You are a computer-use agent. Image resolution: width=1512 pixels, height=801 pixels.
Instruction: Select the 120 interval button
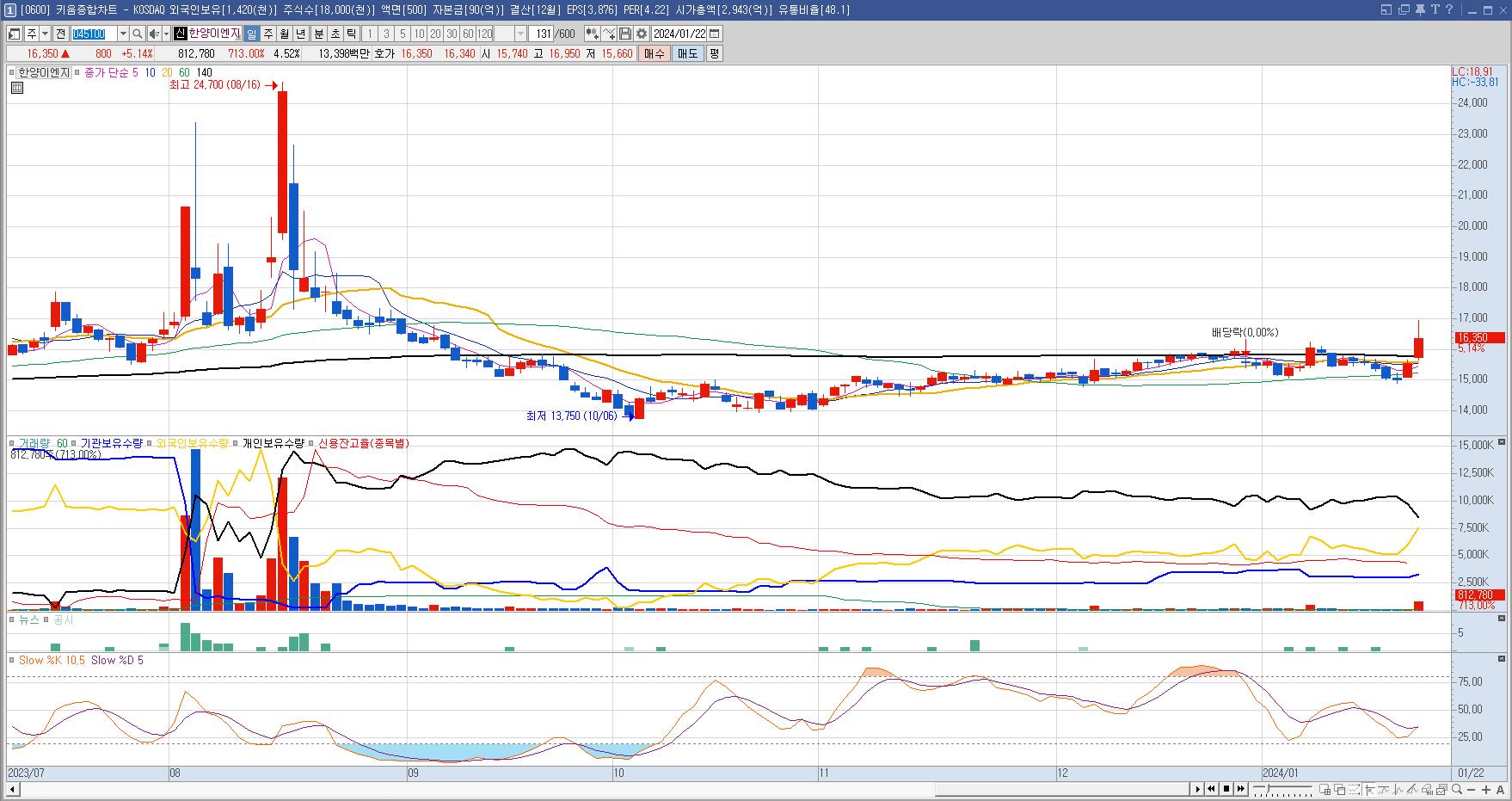click(x=484, y=34)
